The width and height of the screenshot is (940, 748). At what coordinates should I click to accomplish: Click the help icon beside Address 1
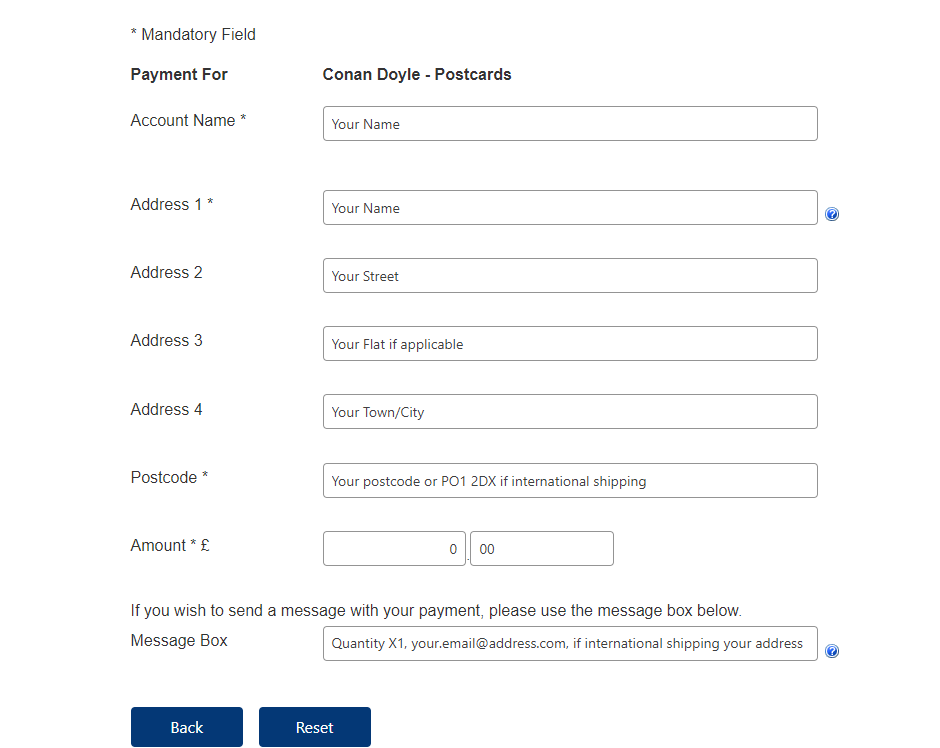pyautogui.click(x=832, y=214)
